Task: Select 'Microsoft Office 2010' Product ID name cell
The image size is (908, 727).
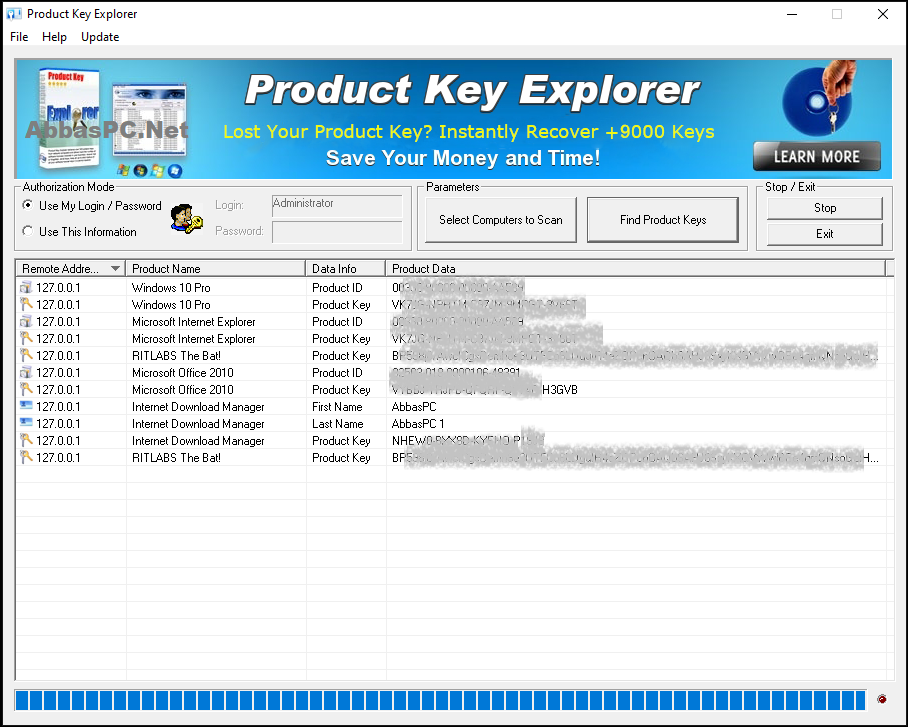Action: point(182,372)
